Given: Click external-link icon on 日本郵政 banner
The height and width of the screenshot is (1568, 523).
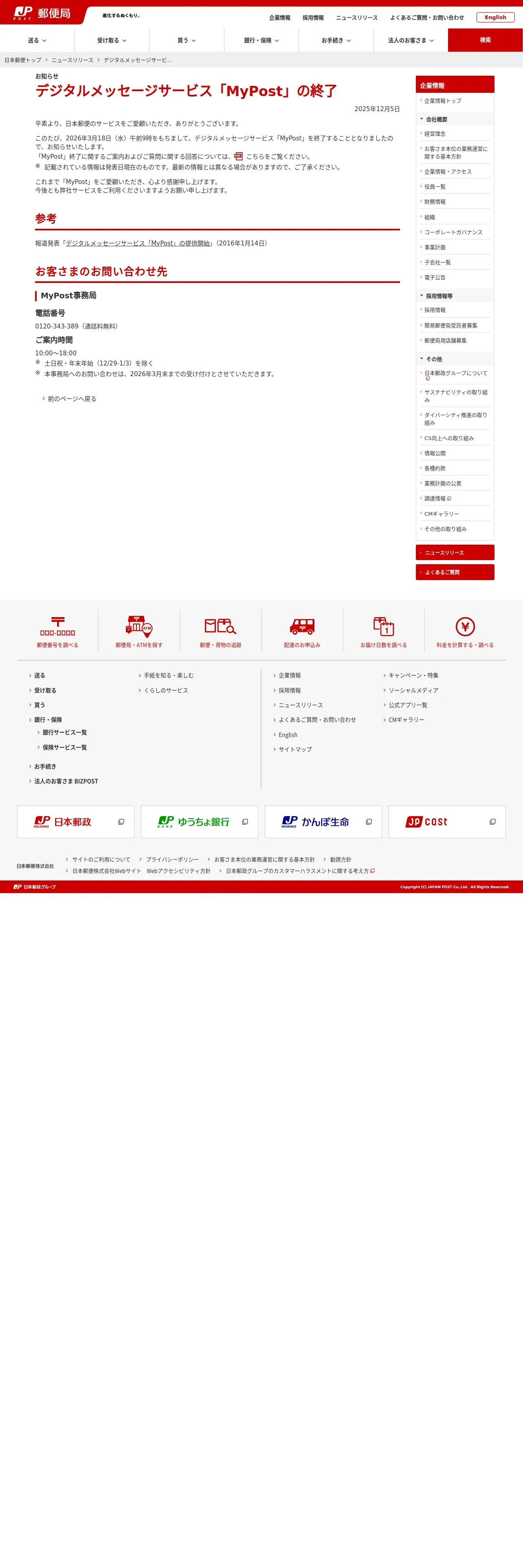Looking at the screenshot, I should click(121, 822).
